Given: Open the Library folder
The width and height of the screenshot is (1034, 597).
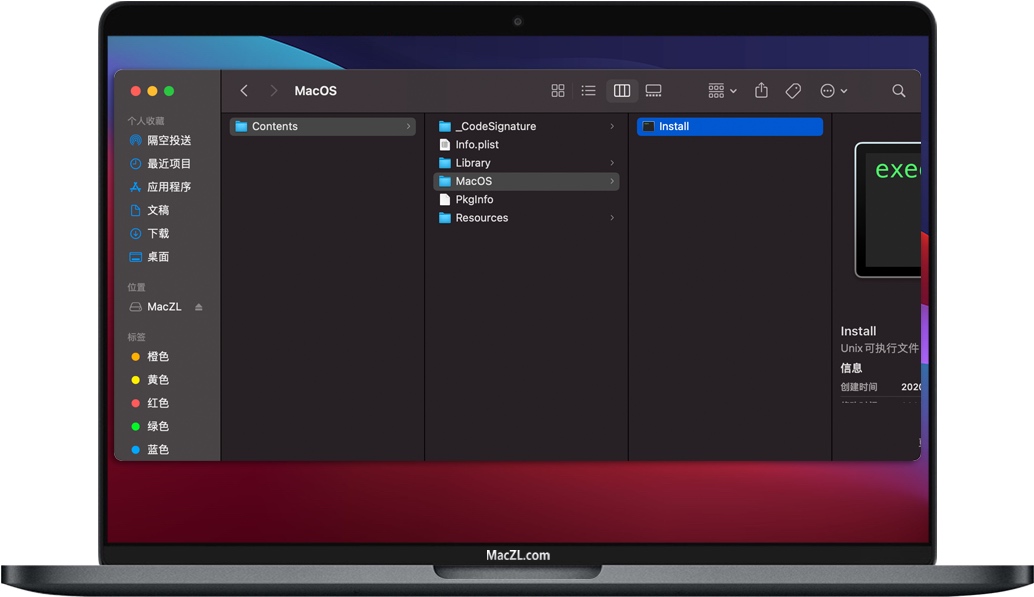Looking at the screenshot, I should coord(472,163).
